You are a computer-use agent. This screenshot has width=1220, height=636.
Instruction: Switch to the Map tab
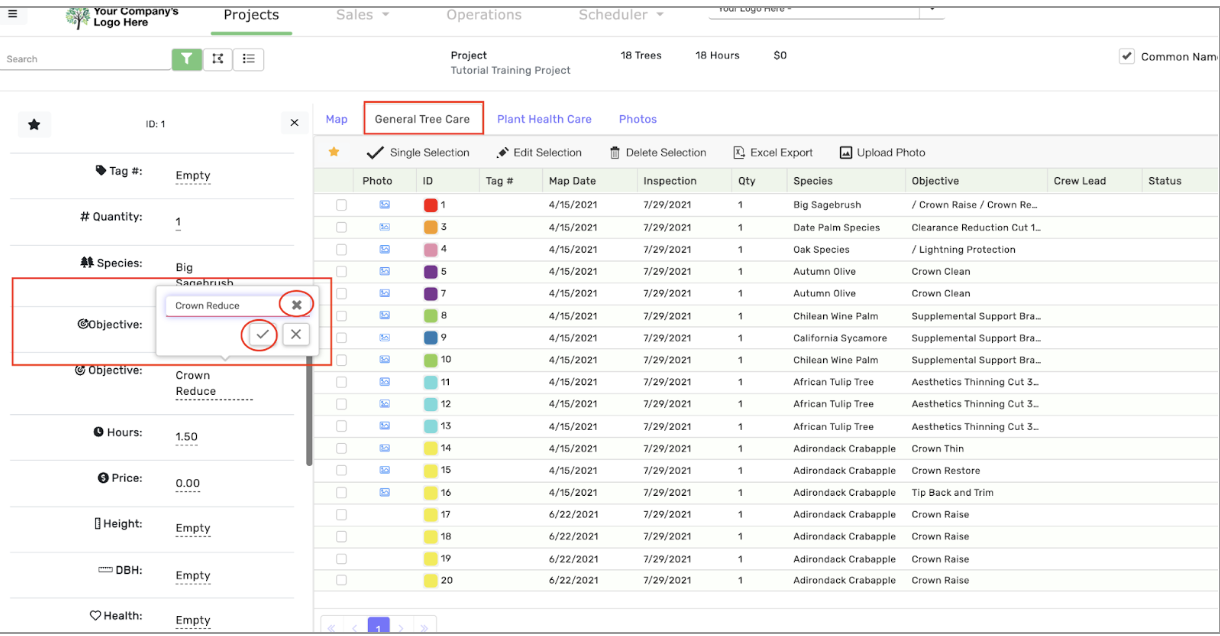click(x=337, y=119)
